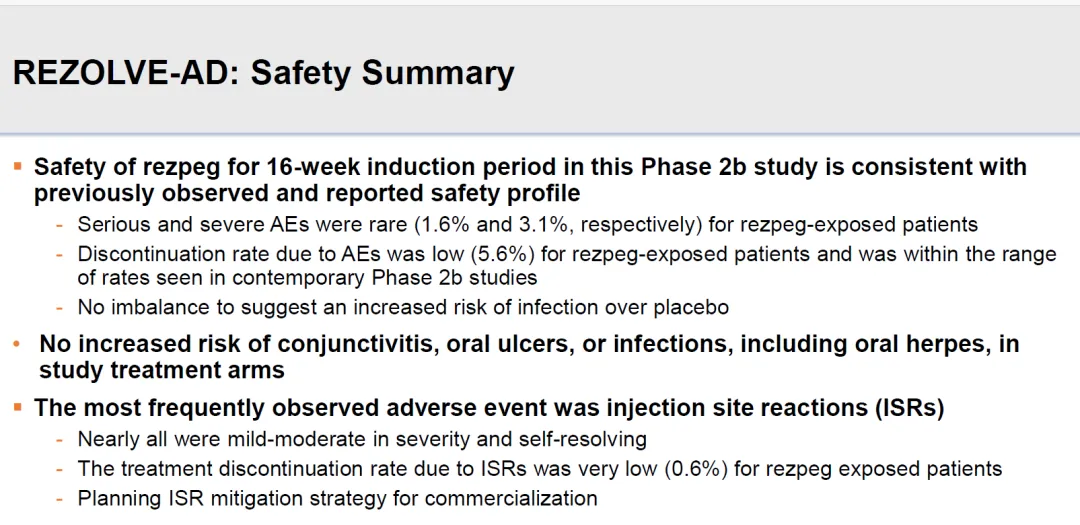Image resolution: width=1080 pixels, height=525 pixels.
Task: Click the "Planning ISR mitigation strategy" sub-bullet
Action: coord(337,498)
